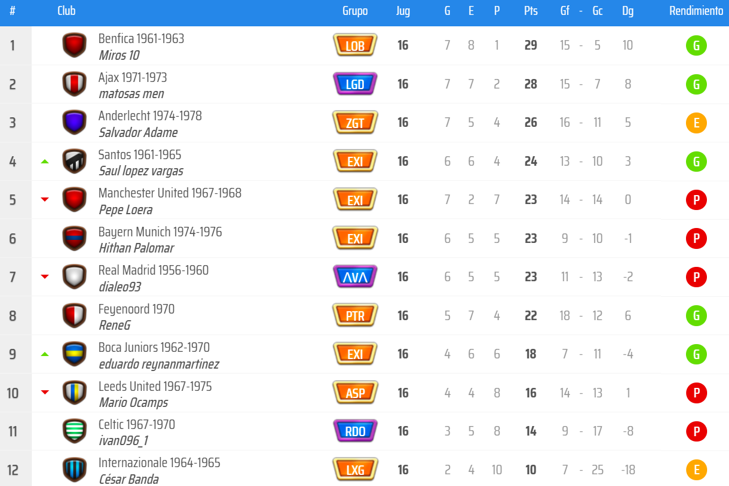Click the Ajax 1971-1973 striped shield
The width and height of the screenshot is (729, 486).
[74, 84]
